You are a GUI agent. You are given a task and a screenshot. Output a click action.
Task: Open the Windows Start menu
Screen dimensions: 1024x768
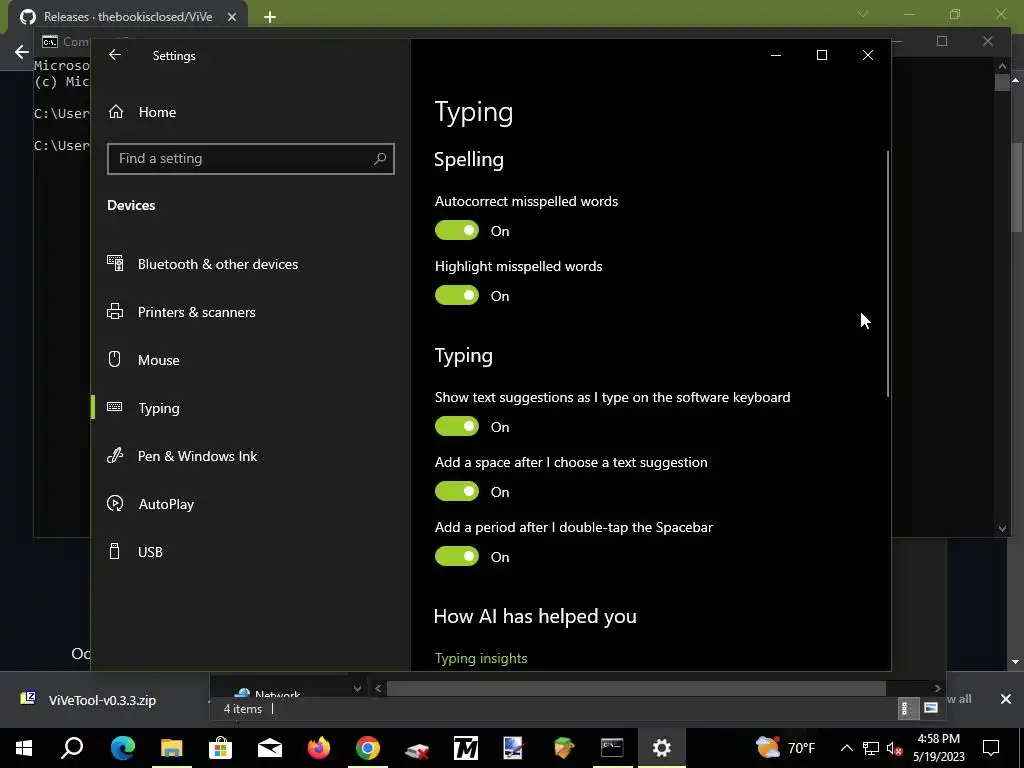pos(24,748)
